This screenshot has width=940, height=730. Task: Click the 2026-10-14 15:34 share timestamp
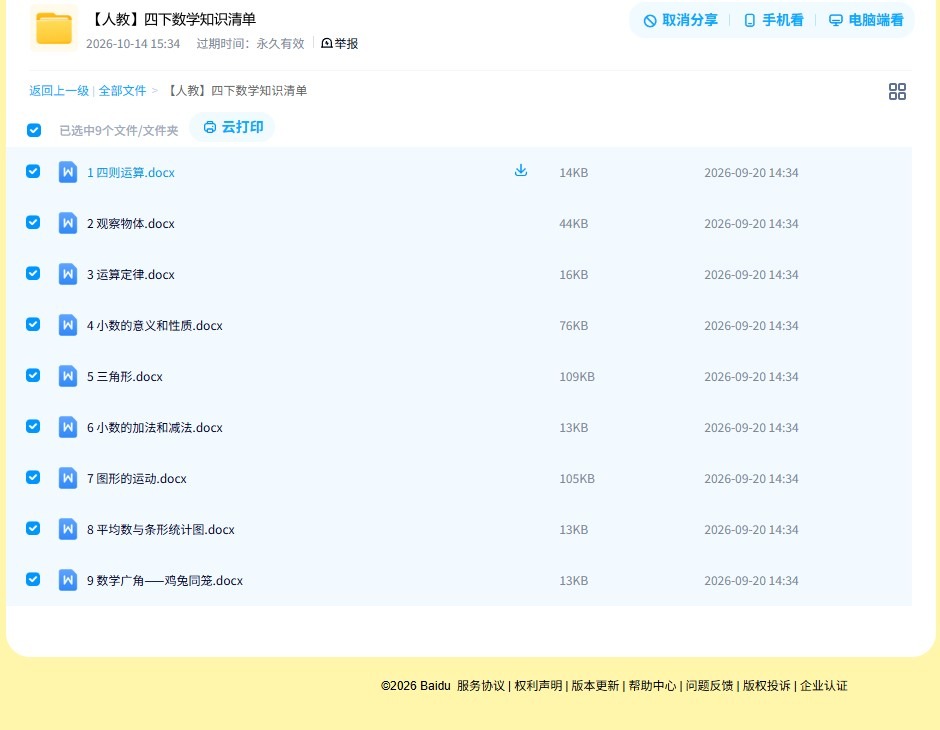pos(133,44)
